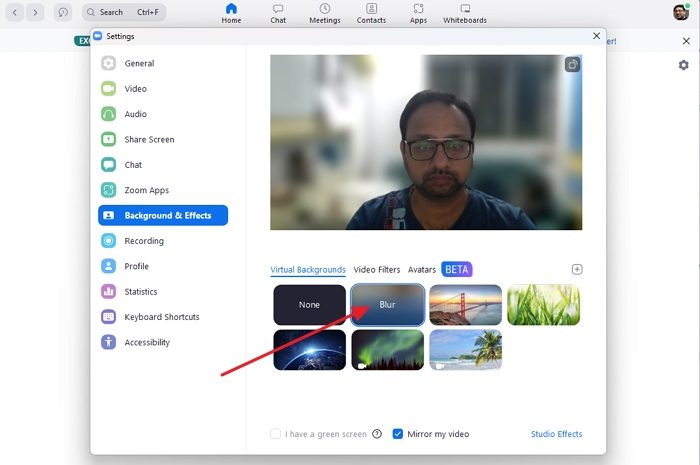Open the history icon beside navigation arrows
The image size is (700, 465).
coord(63,12)
